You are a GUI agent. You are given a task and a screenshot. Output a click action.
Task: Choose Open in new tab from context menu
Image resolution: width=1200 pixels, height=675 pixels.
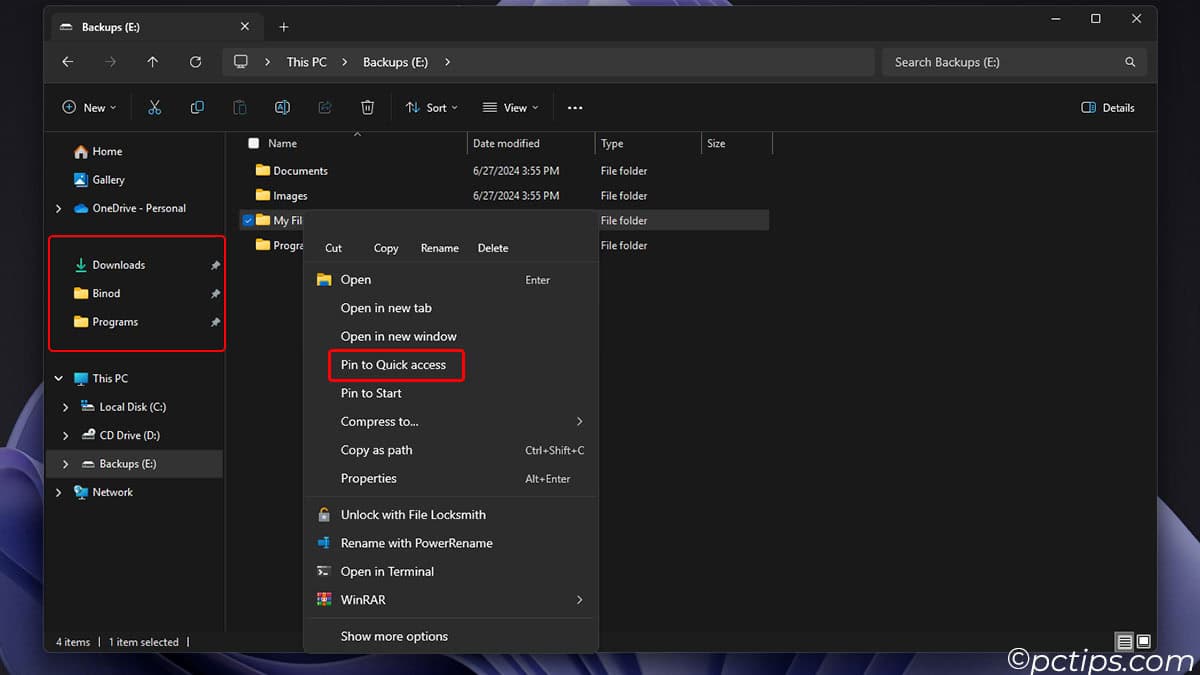click(x=386, y=308)
